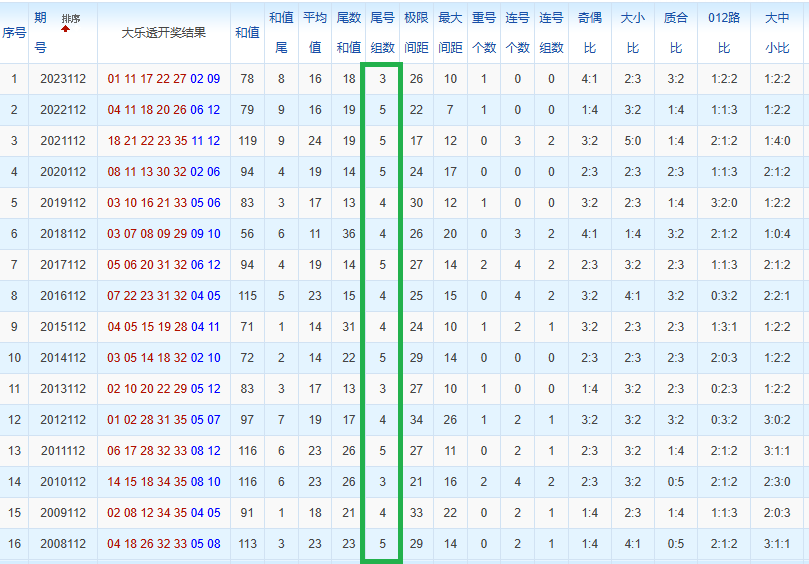
Task: Click the 期号 column header
Action: (40, 32)
